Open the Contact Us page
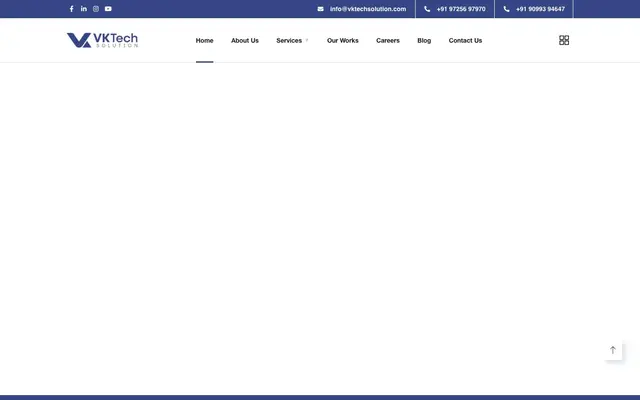This screenshot has width=640, height=400. [465, 40]
